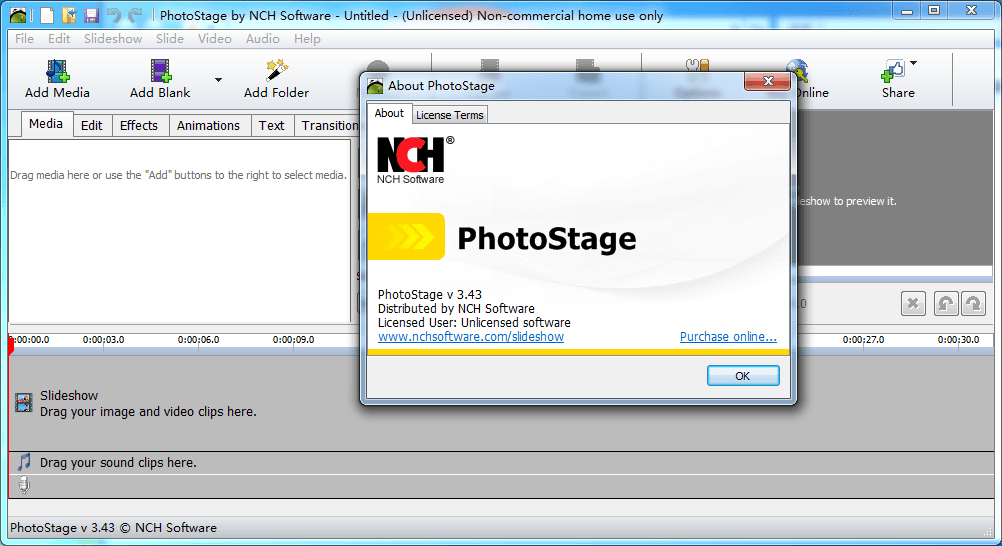Click the NCH Software logo in dialog
The image size is (1002, 546).
click(x=414, y=160)
